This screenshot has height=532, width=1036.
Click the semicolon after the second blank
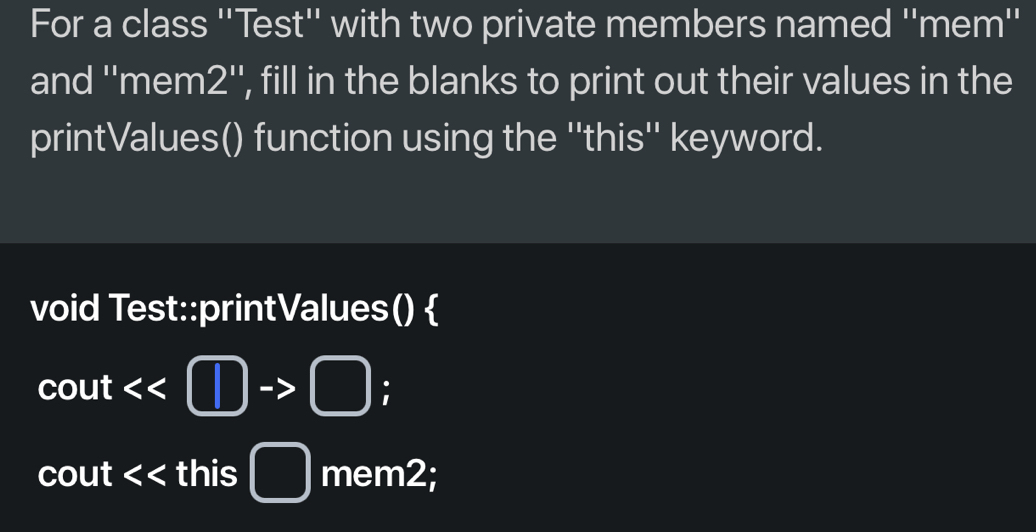click(385, 390)
